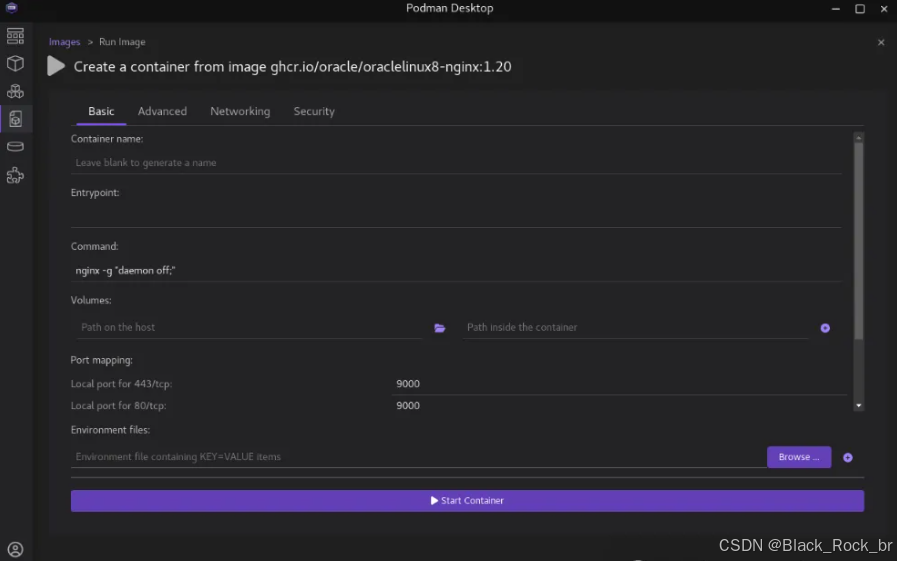
Task: Click the Browse button for environment files
Action: [x=799, y=457]
